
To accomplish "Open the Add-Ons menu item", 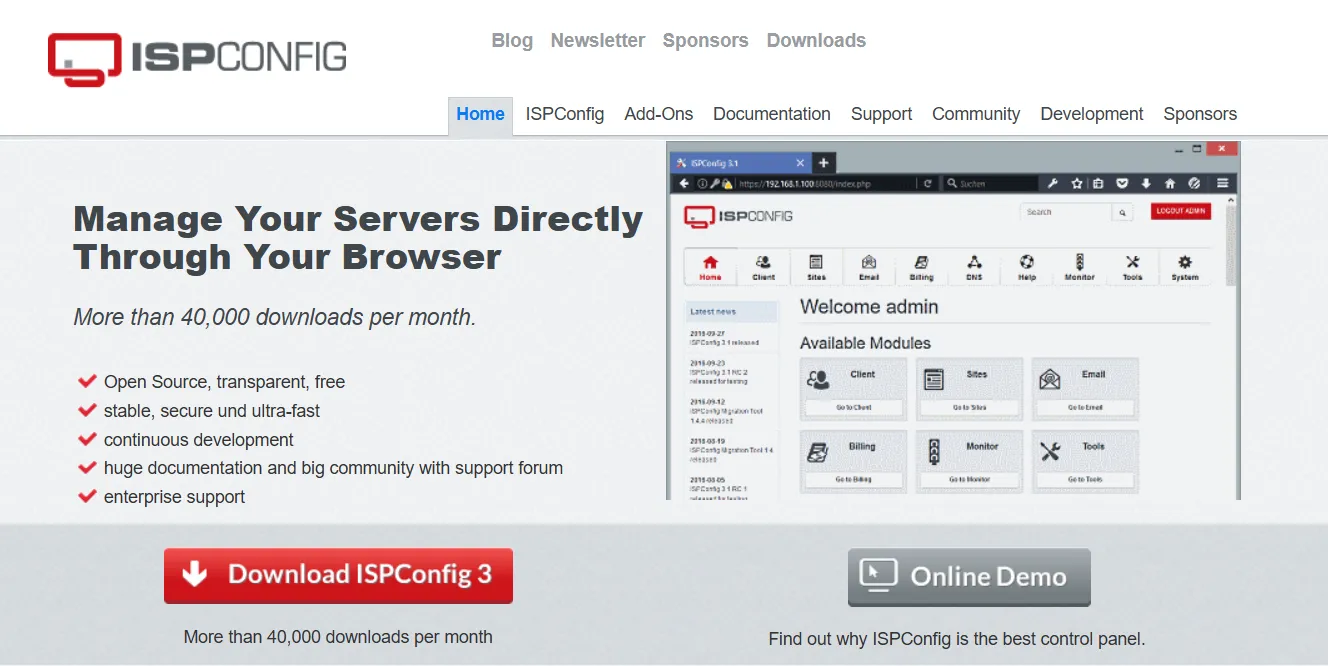I will (659, 114).
